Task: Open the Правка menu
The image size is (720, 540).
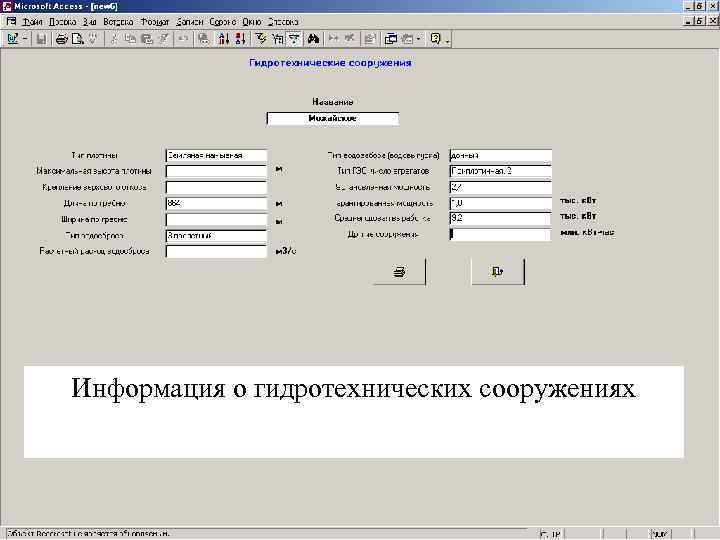Action: tap(62, 22)
